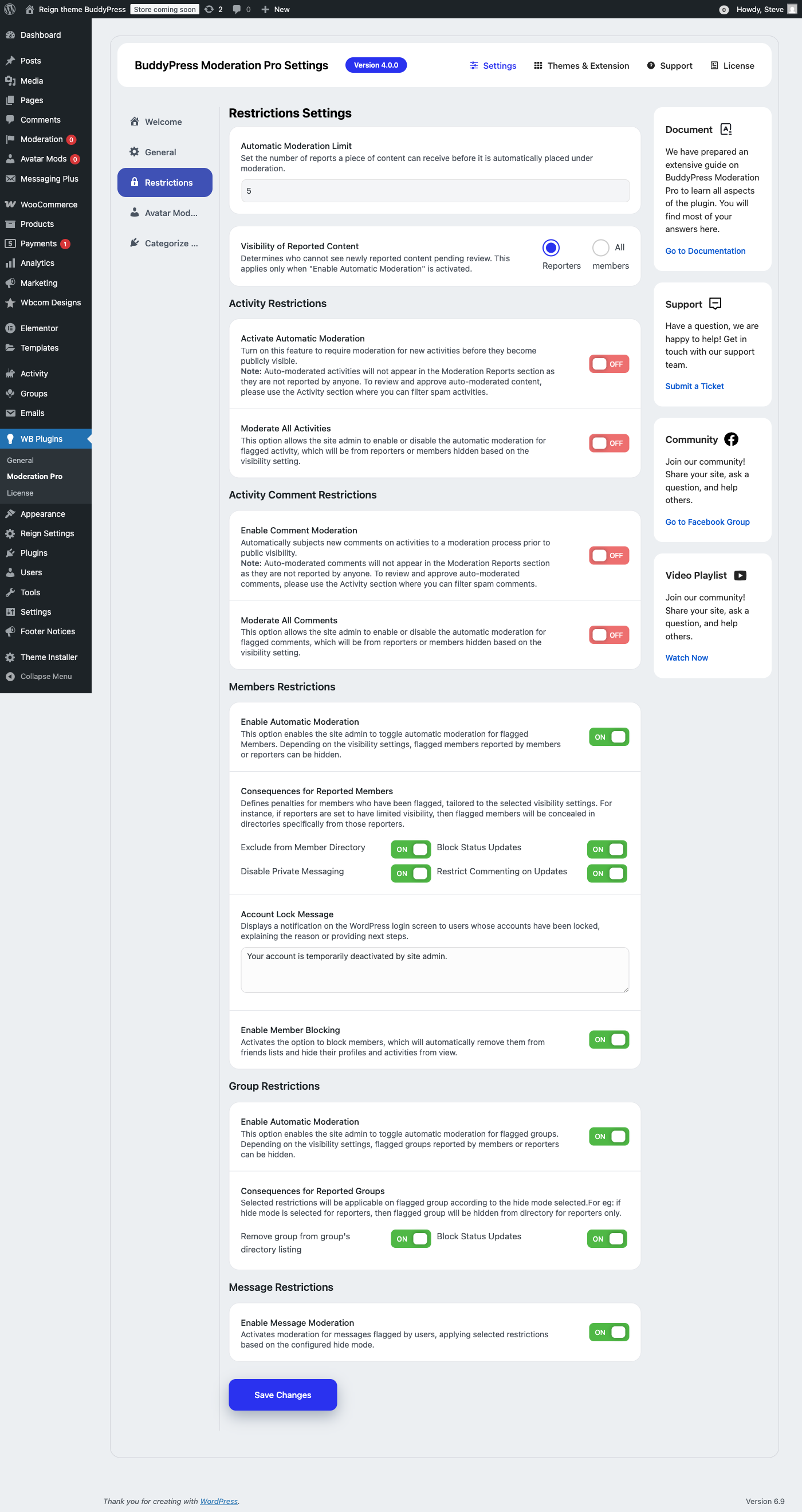Click the plus New icon

click(265, 9)
